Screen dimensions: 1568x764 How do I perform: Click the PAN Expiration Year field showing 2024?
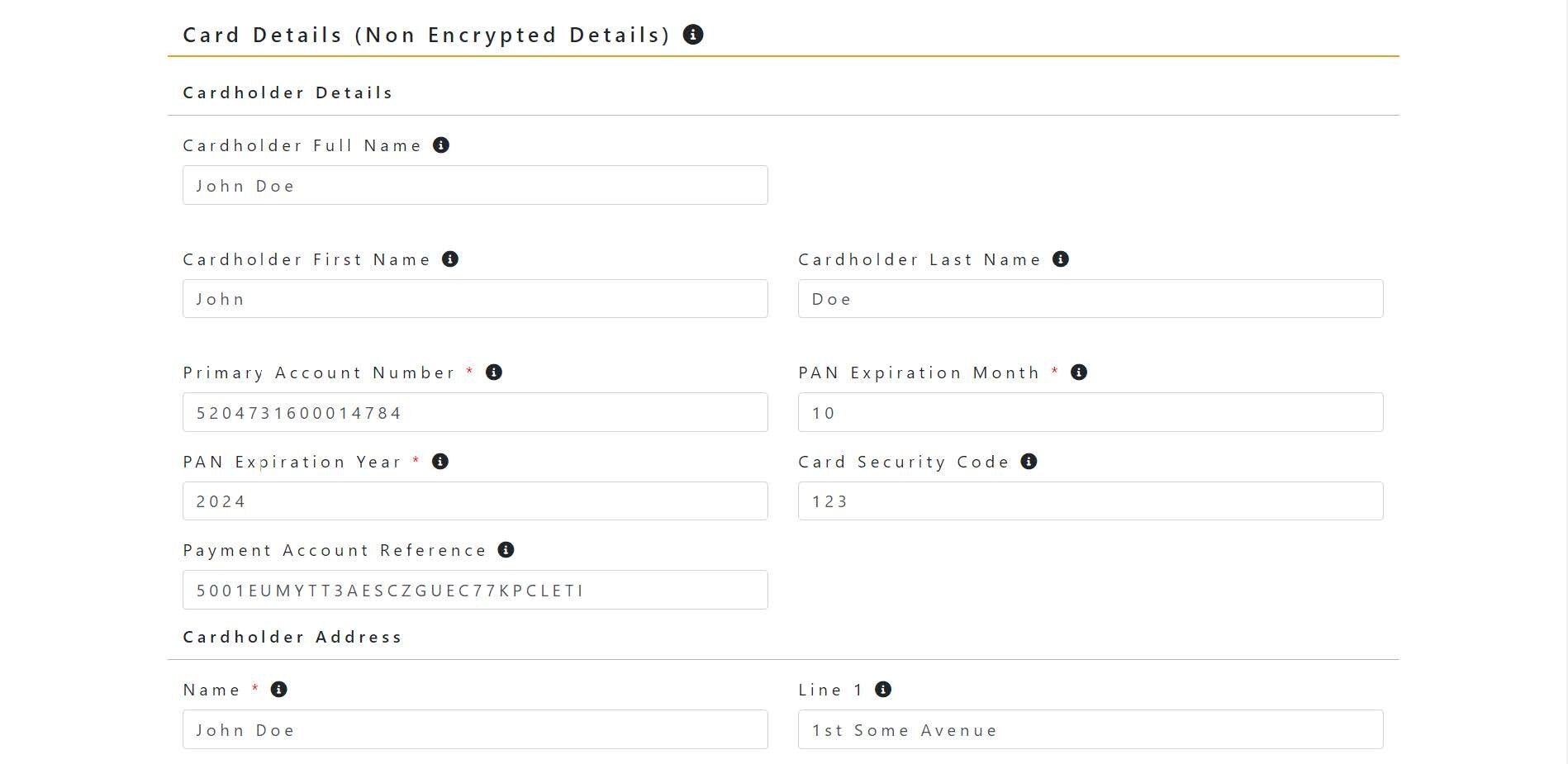coord(475,501)
